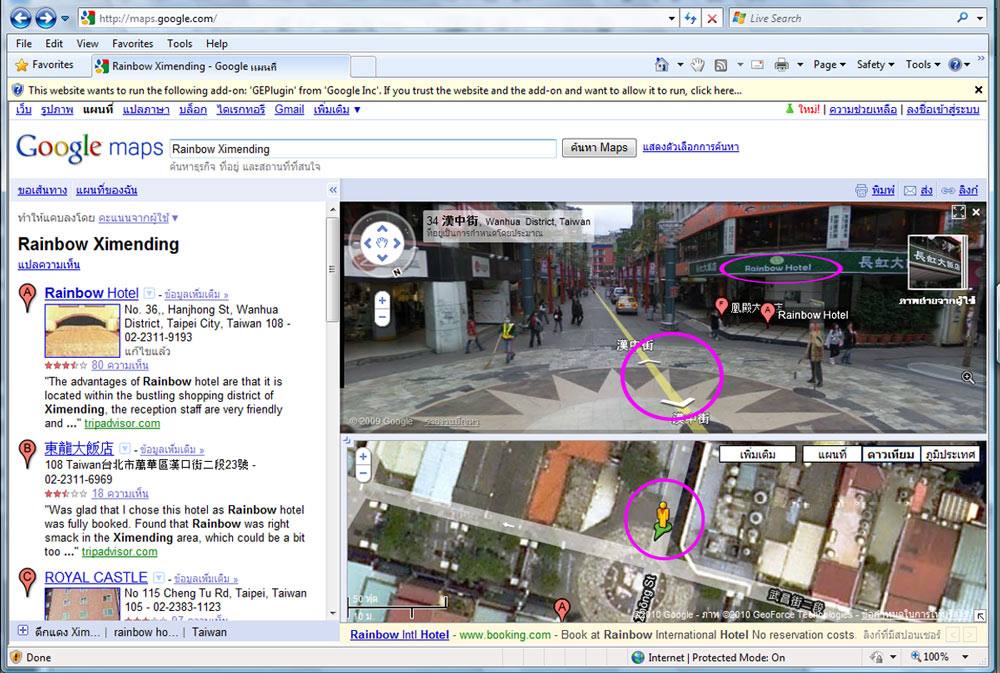Switch map to ดาวเทียม satellite view
Screen dimensions: 1000x673
pos(891,454)
